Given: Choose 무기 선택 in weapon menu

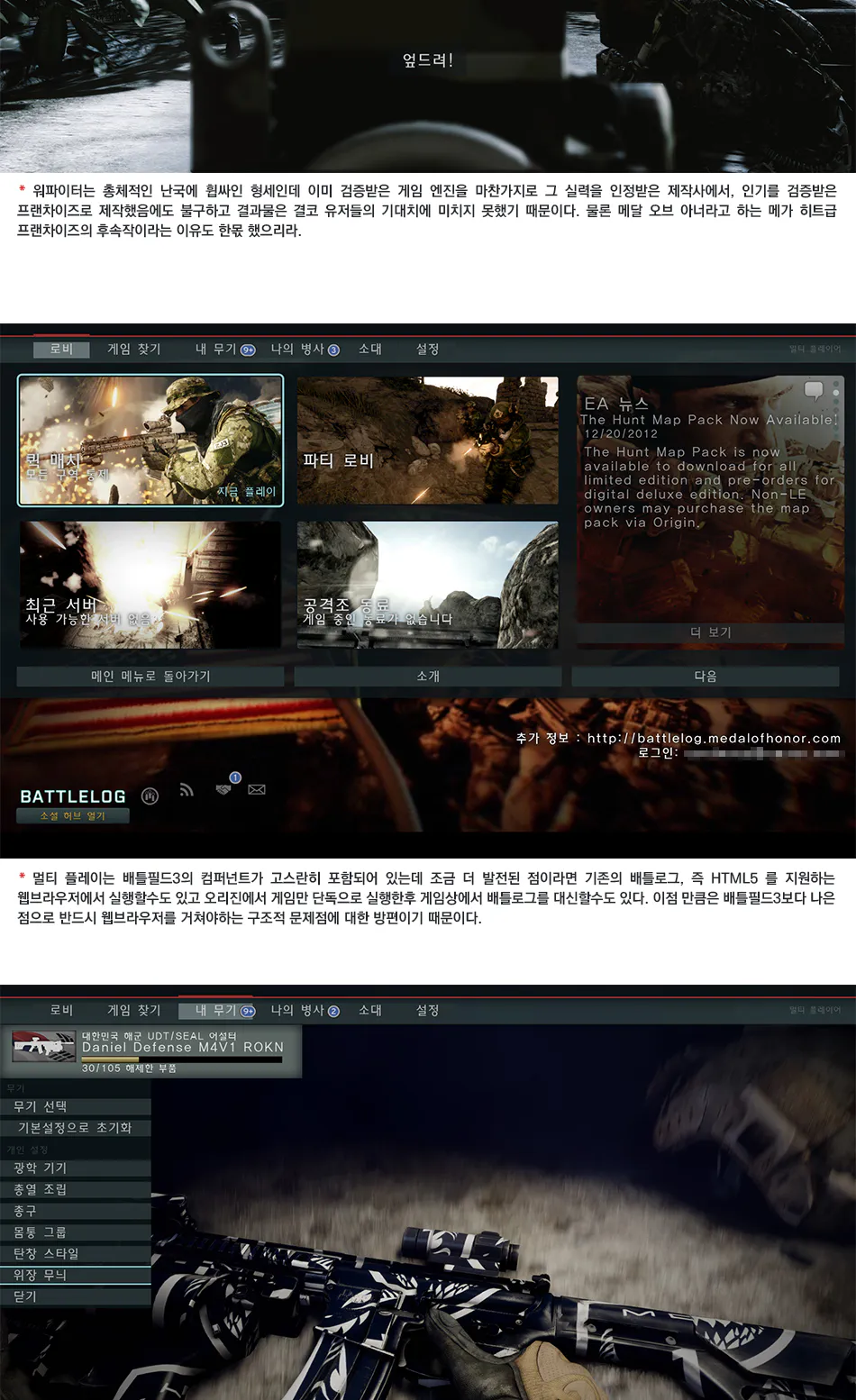Looking at the screenshot, I should pos(76,1106).
